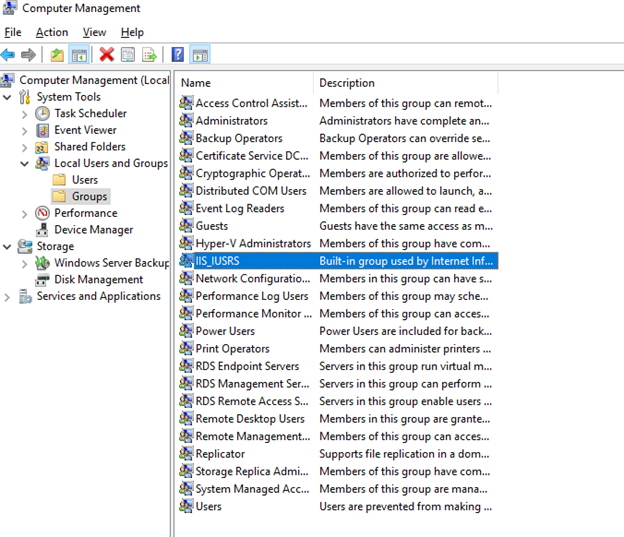Click the Administrators group icon
This screenshot has height=537, width=624.
[x=186, y=120]
